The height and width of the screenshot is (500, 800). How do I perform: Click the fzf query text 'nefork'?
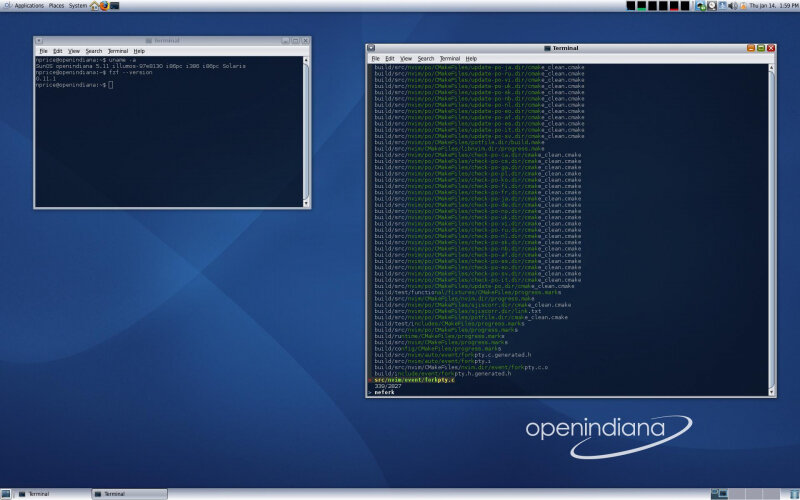click(384, 392)
